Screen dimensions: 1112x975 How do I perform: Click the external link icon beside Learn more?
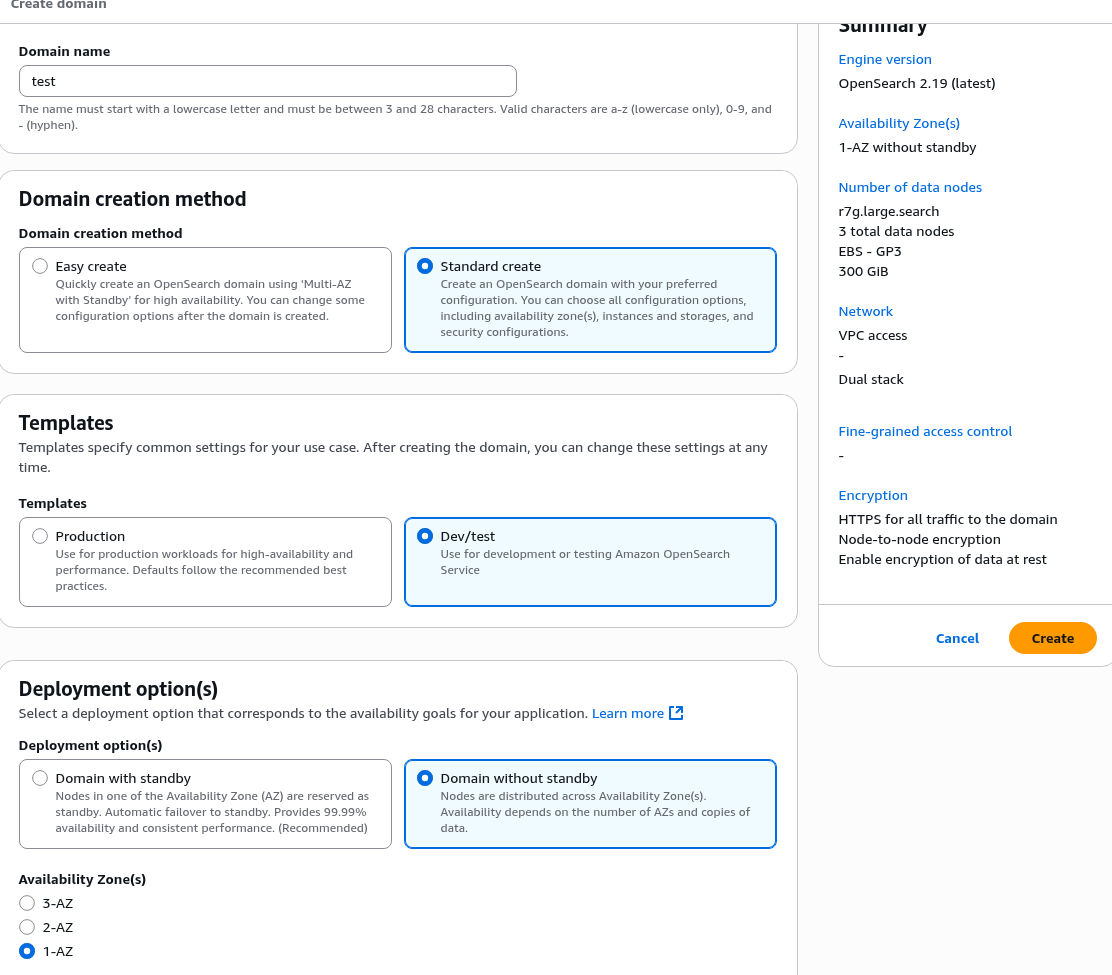tap(677, 713)
